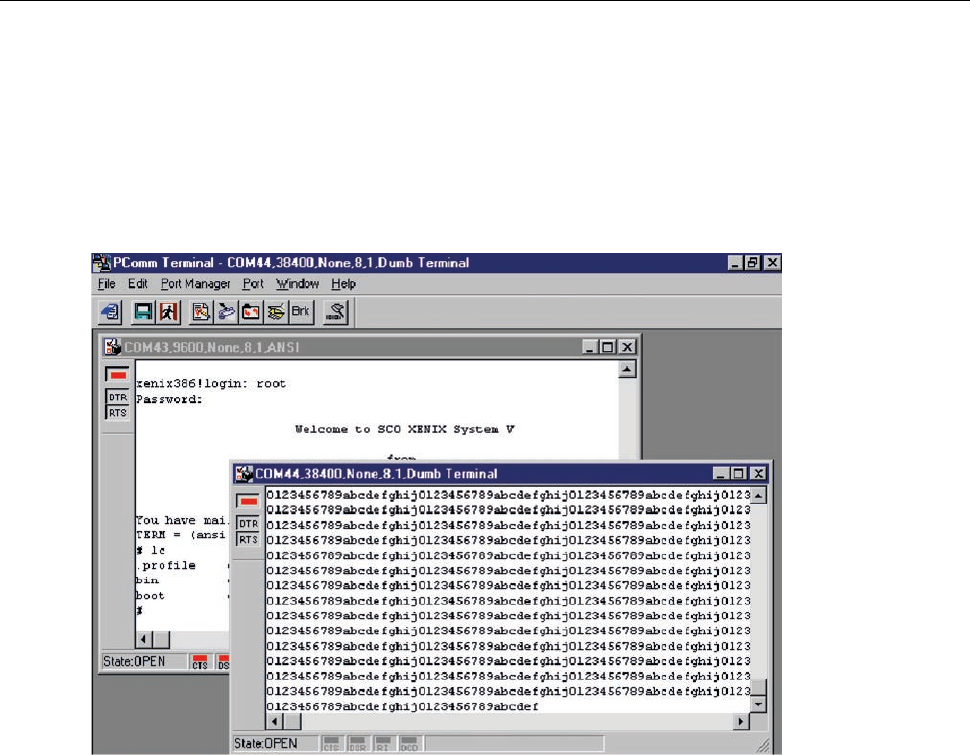This screenshot has height=755, width=970.
Task: Open the File menu
Action: 106,284
